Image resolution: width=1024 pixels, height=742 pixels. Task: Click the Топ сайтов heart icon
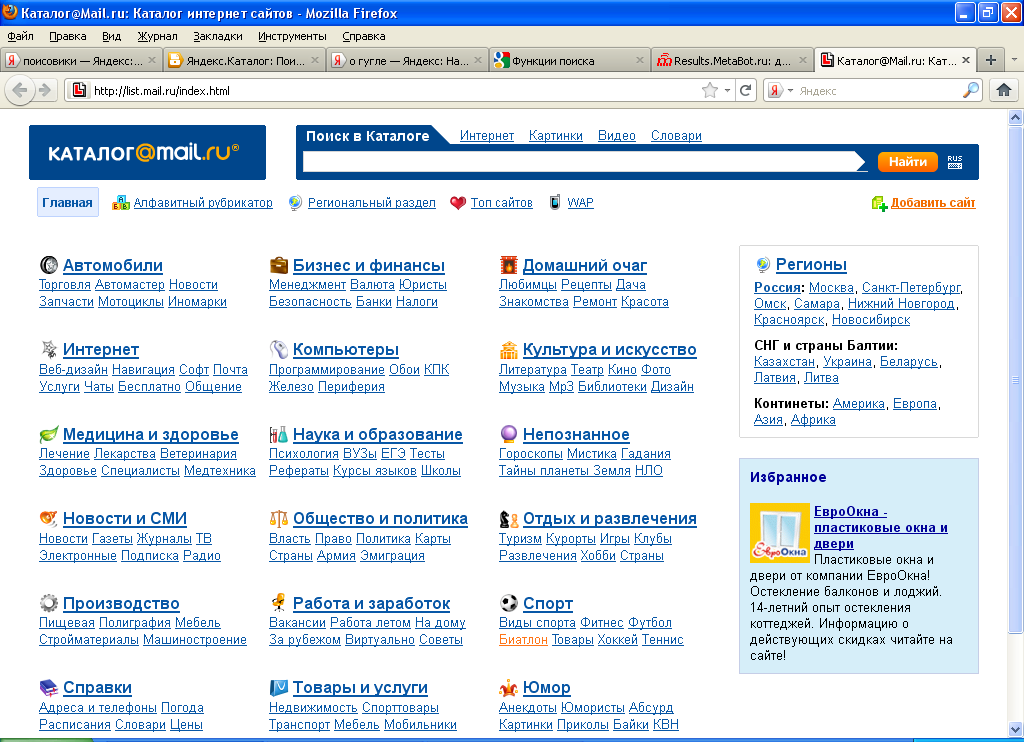(x=458, y=203)
